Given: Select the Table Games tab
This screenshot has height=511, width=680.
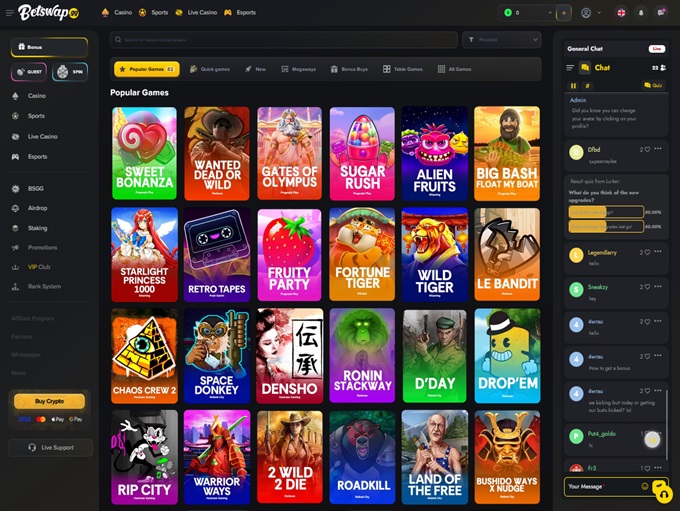Looking at the screenshot, I should click(x=403, y=69).
